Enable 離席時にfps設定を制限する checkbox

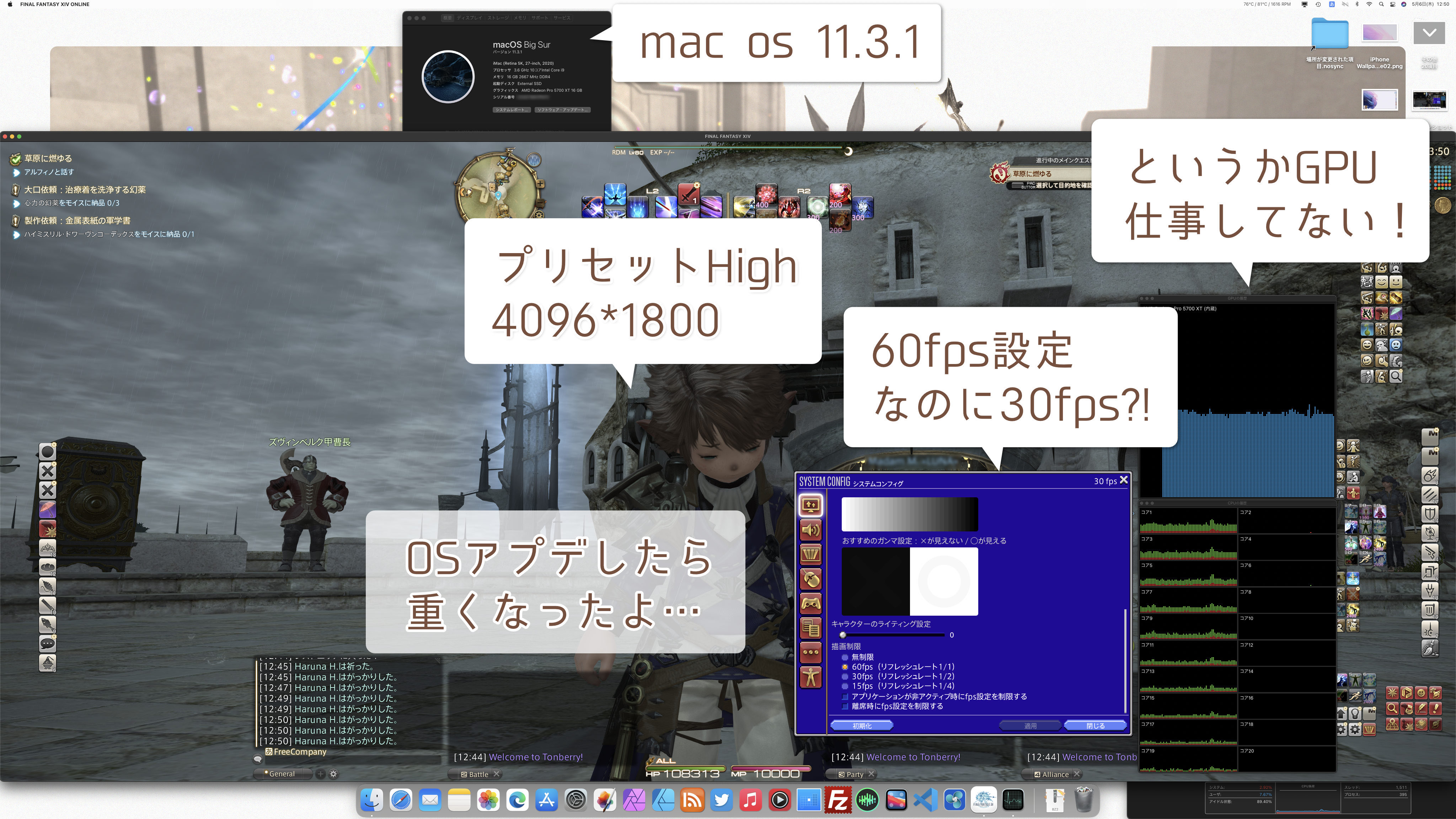(x=846, y=706)
